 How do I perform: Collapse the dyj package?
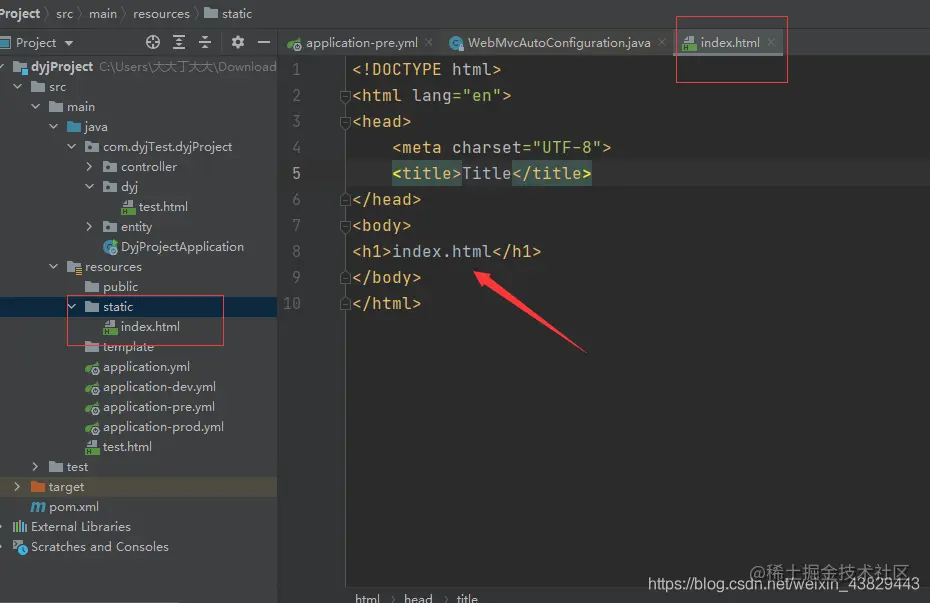click(x=90, y=186)
